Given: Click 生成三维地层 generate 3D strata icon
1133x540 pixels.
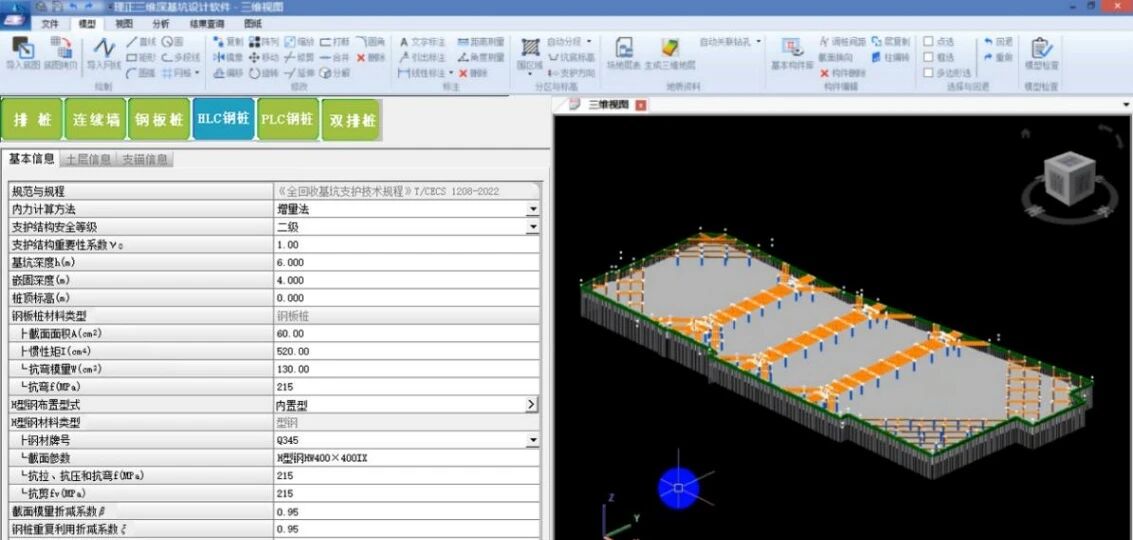Looking at the screenshot, I should coord(669,52).
